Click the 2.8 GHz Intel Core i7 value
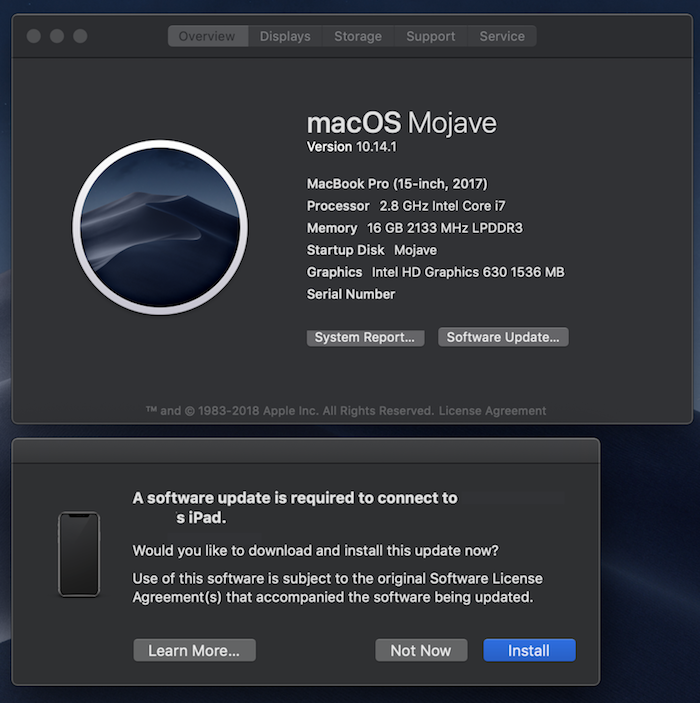Image resolution: width=700 pixels, height=703 pixels. [x=442, y=206]
